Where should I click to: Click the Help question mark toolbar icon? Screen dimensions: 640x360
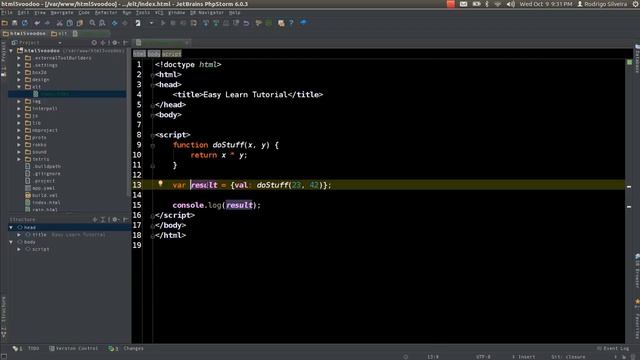(x=291, y=23)
